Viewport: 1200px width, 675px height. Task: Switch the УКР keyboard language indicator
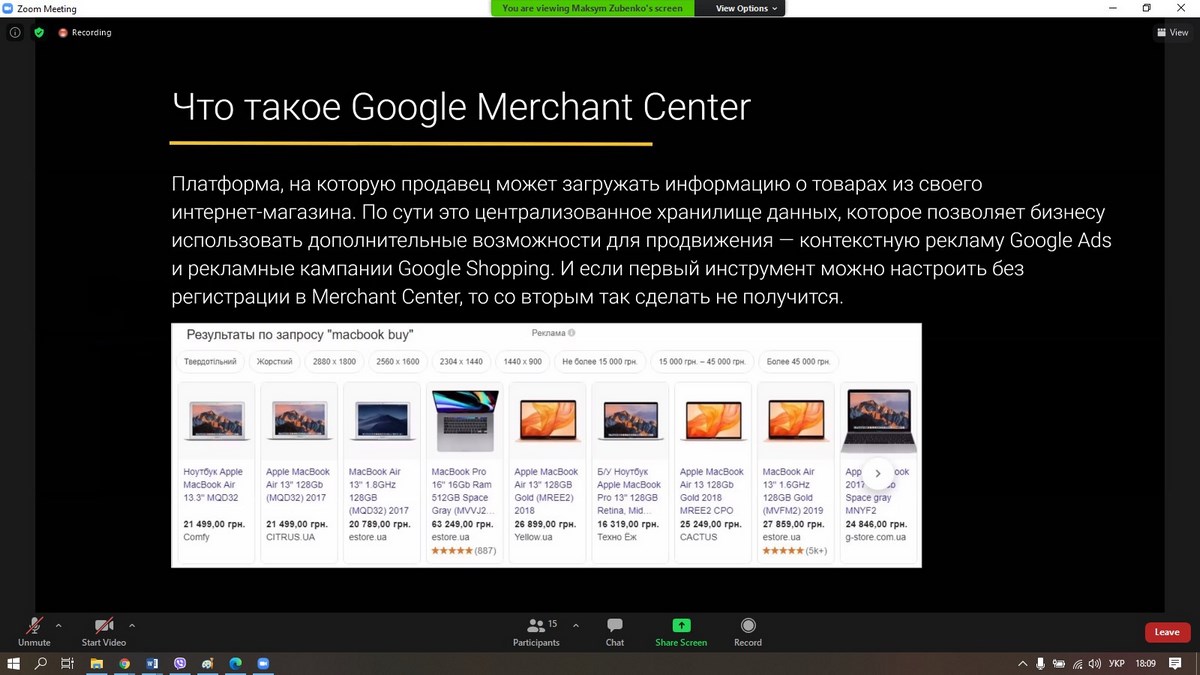pyautogui.click(x=1116, y=663)
